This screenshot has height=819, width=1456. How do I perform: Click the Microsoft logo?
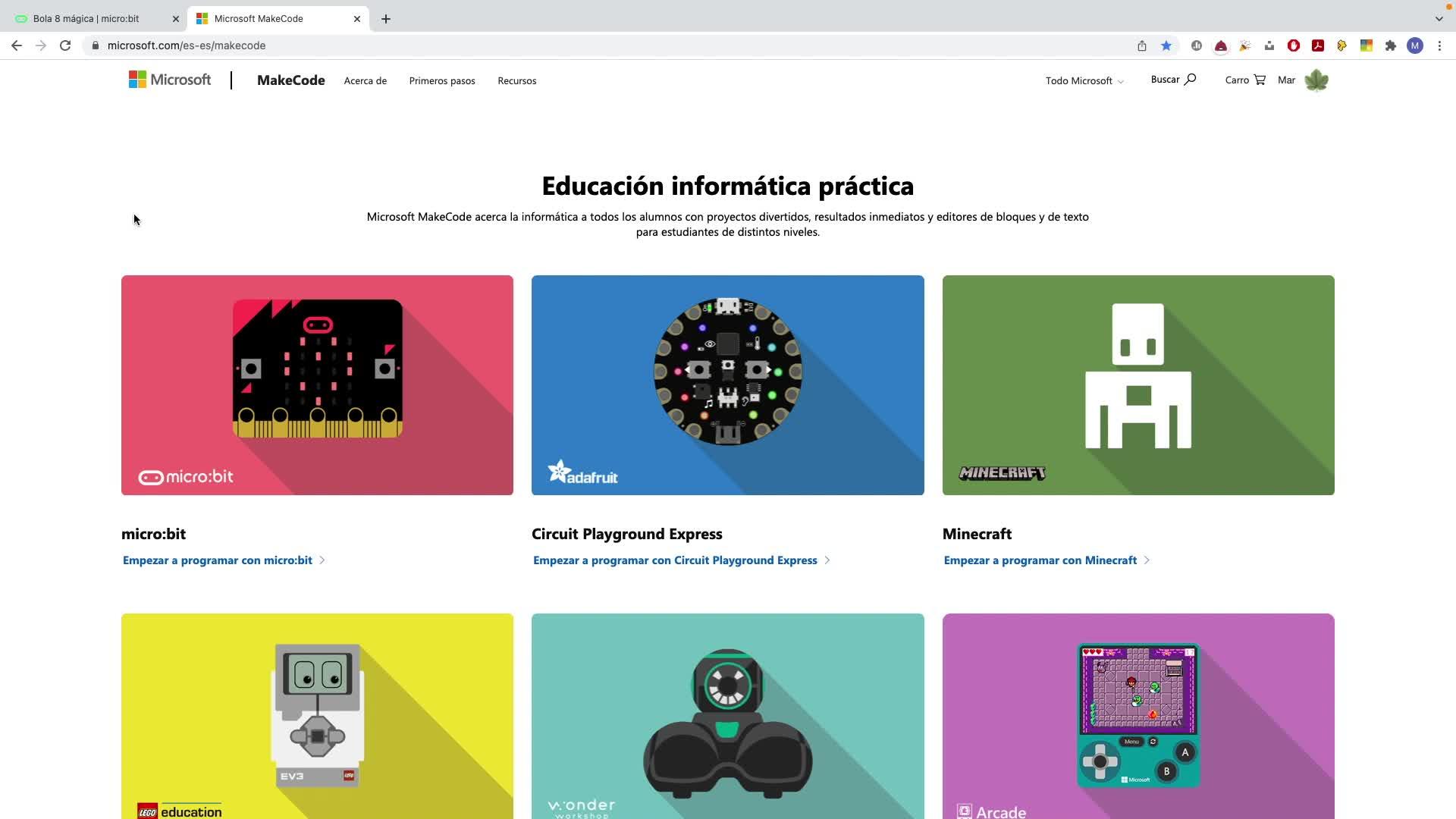point(170,80)
